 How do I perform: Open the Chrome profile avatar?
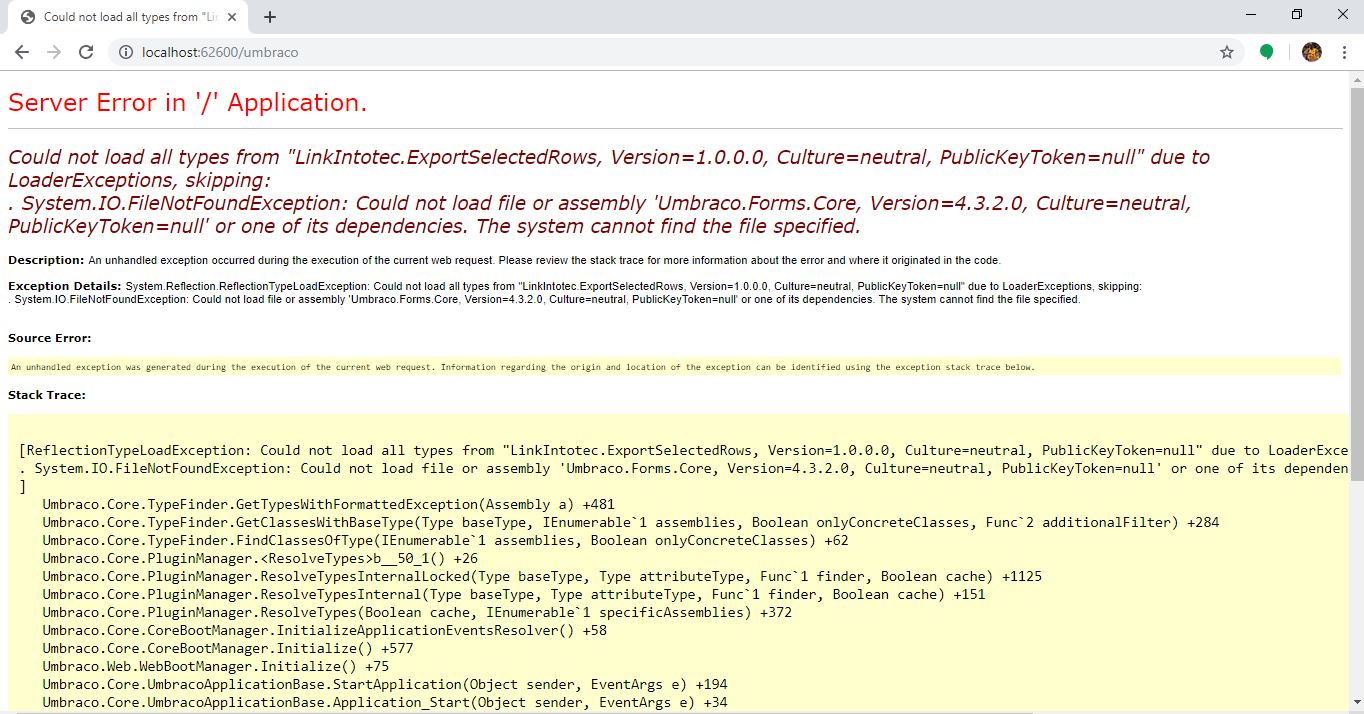click(1312, 52)
